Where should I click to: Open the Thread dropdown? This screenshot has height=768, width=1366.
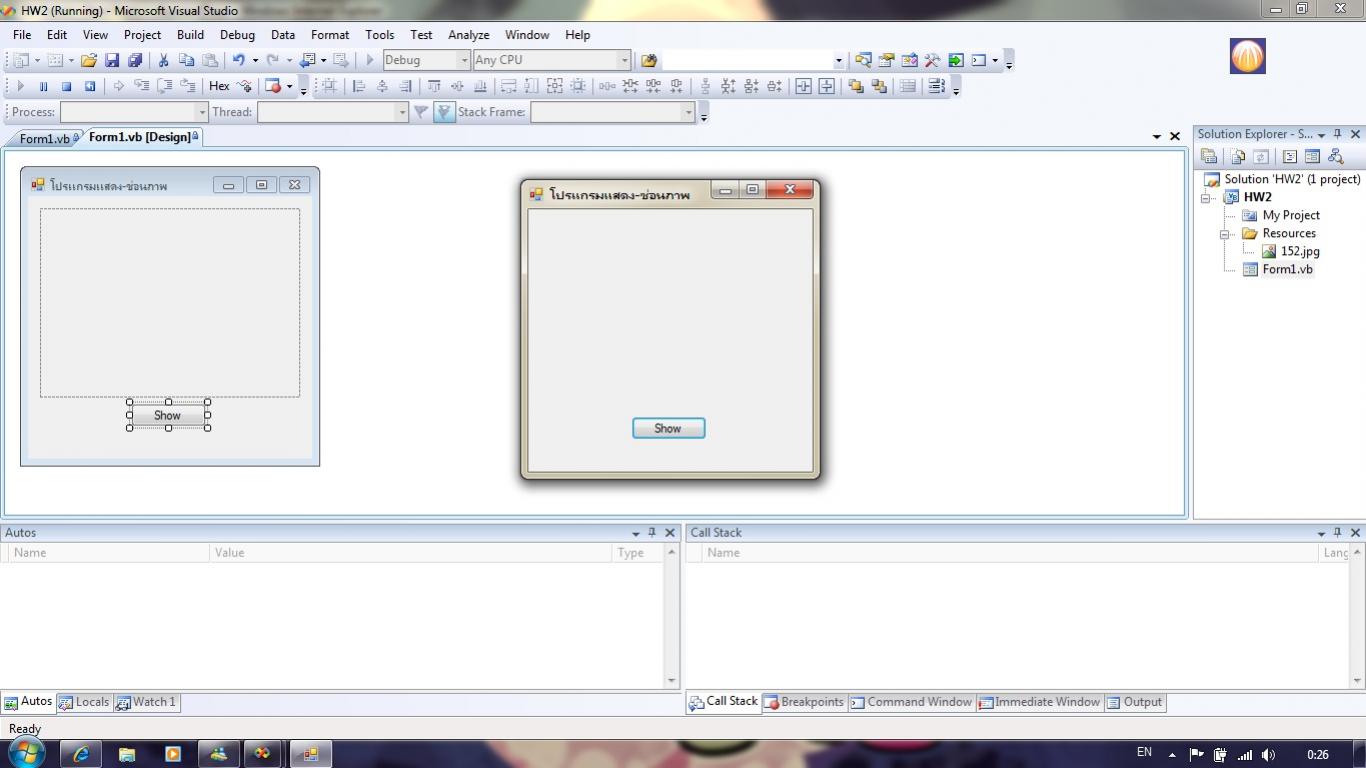402,112
